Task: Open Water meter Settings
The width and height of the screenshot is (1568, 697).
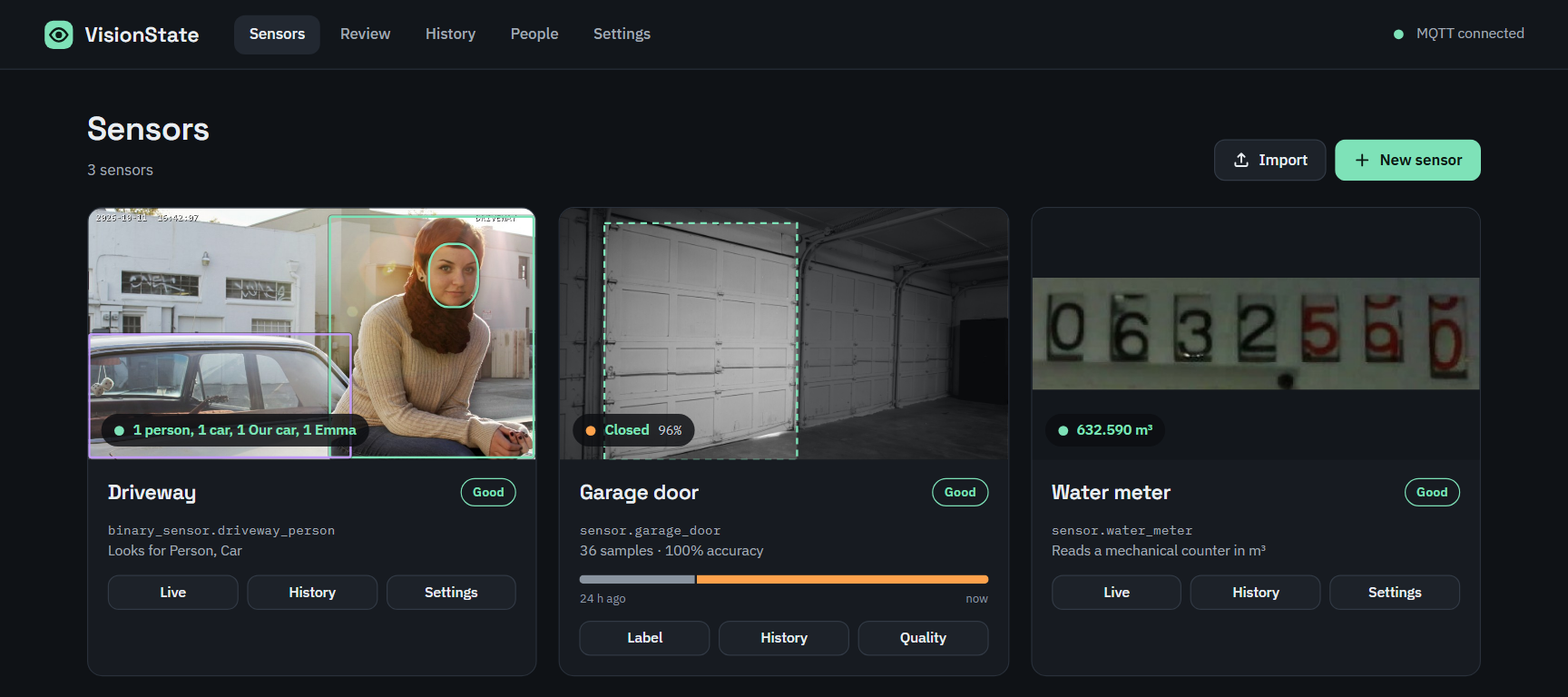Action: (1395, 593)
